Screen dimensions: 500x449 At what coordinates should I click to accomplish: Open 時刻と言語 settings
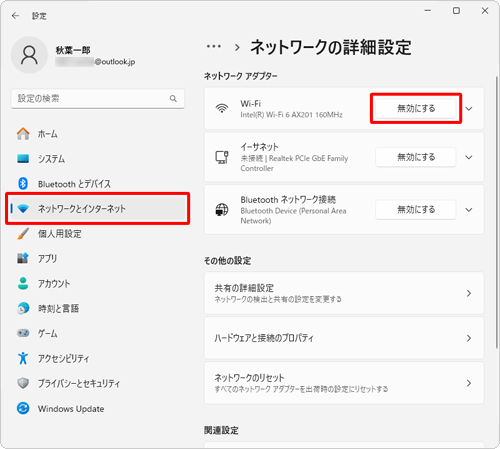(x=98, y=308)
